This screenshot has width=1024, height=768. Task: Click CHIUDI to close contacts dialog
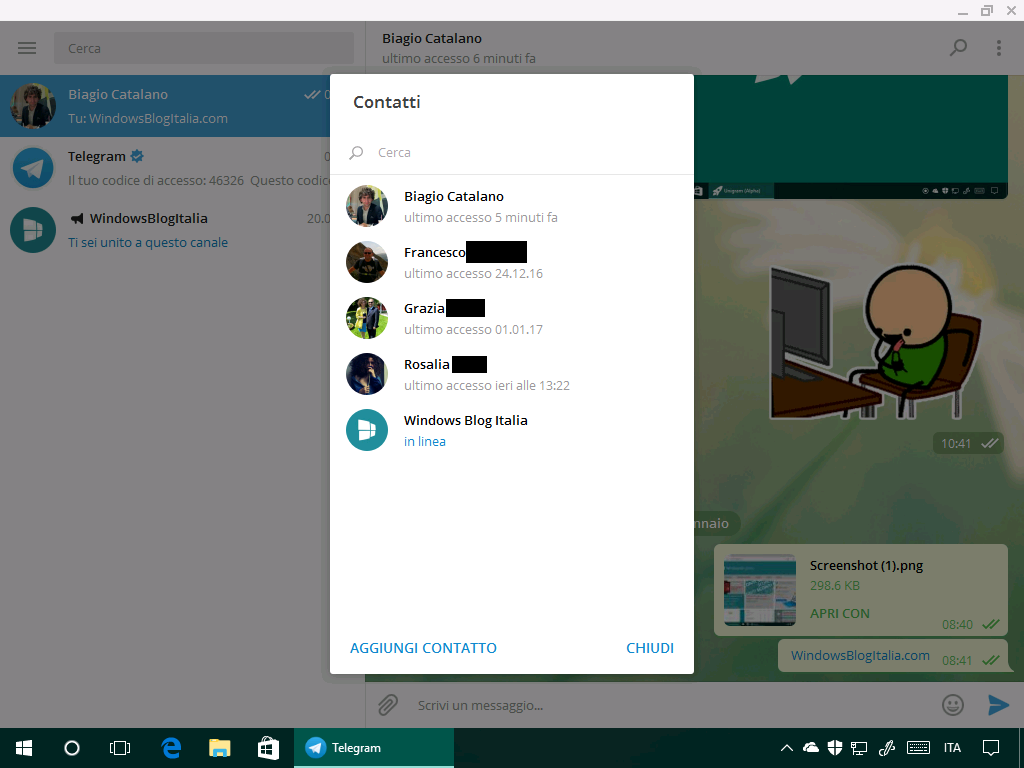(x=650, y=648)
